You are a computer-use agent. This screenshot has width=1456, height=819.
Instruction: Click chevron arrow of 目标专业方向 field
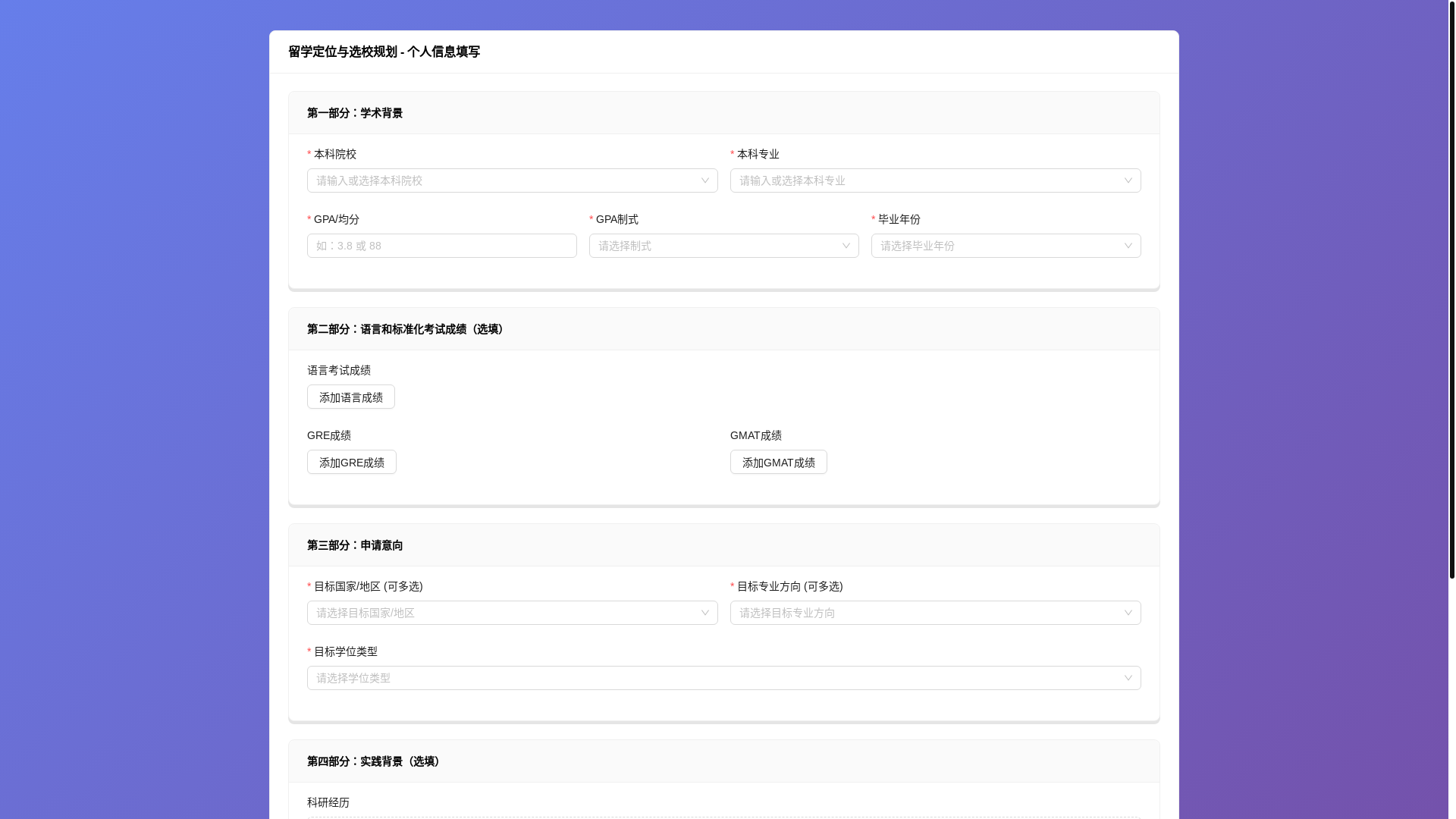click(1128, 613)
